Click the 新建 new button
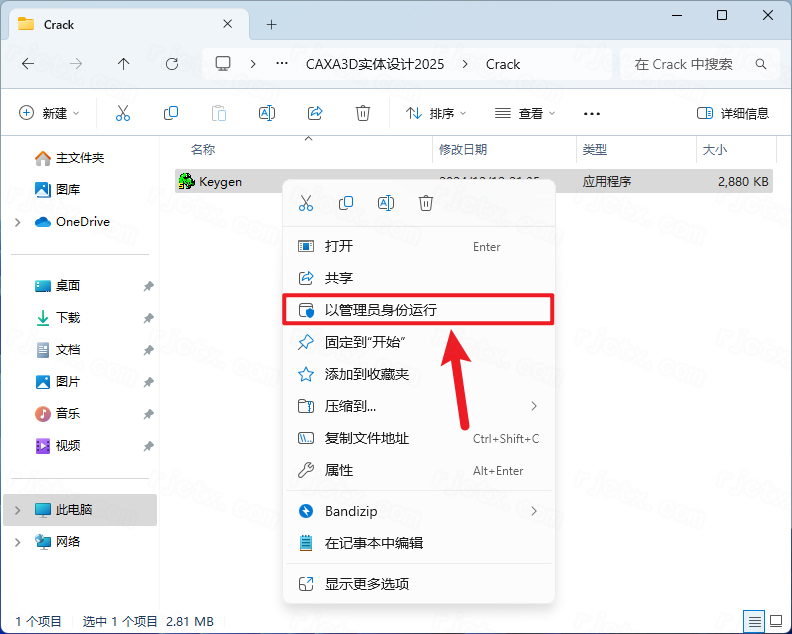The image size is (792, 634). 49,113
